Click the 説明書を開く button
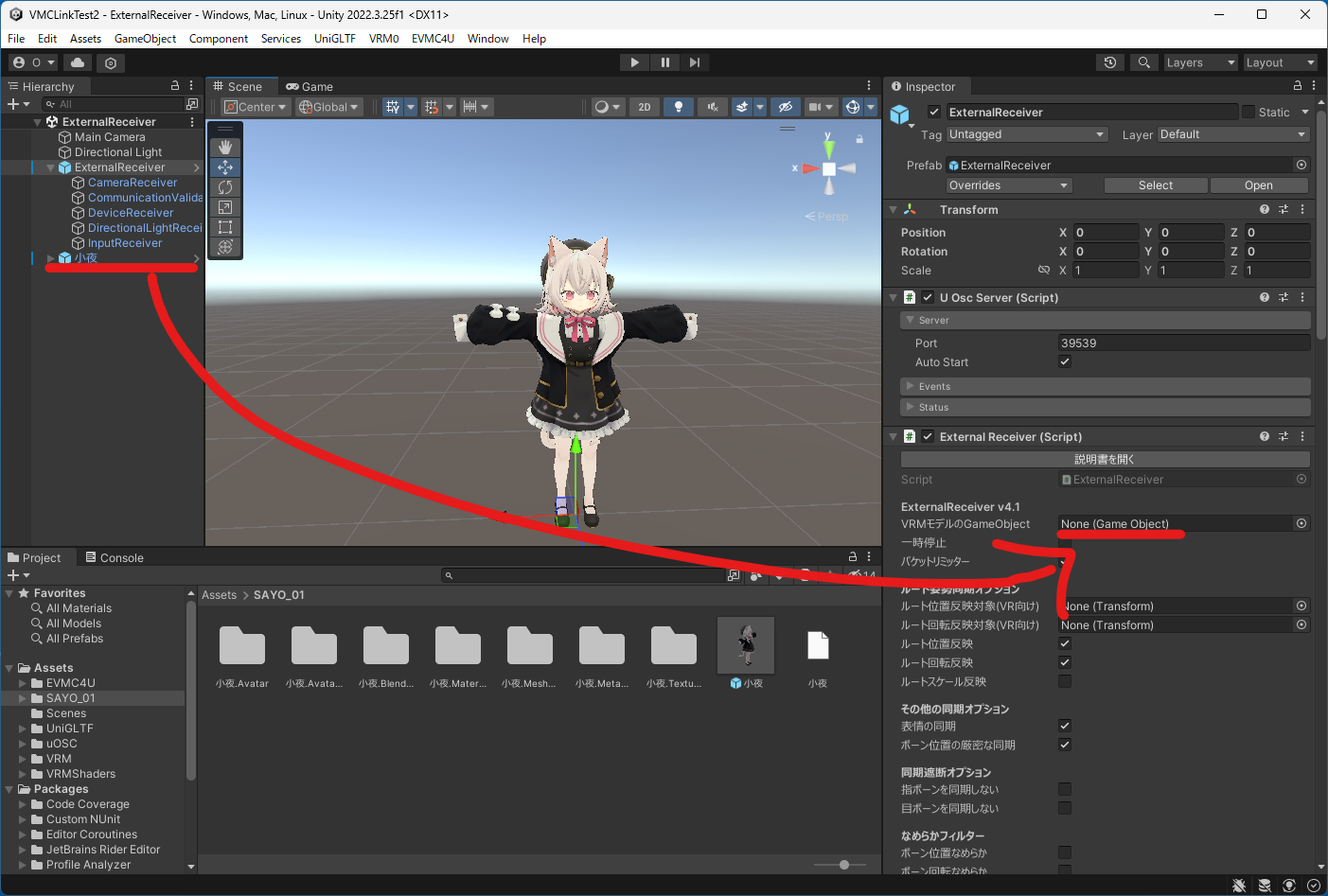This screenshot has width=1328, height=896. pyautogui.click(x=1105, y=461)
